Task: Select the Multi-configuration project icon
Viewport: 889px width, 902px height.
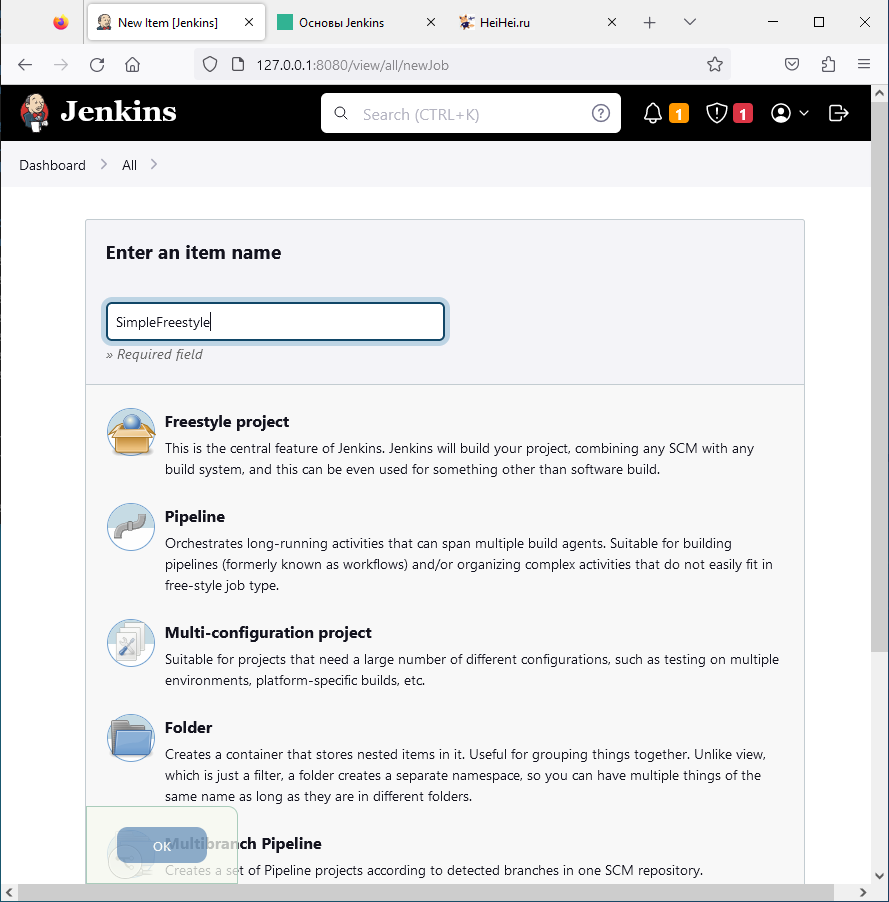Action: tap(131, 643)
